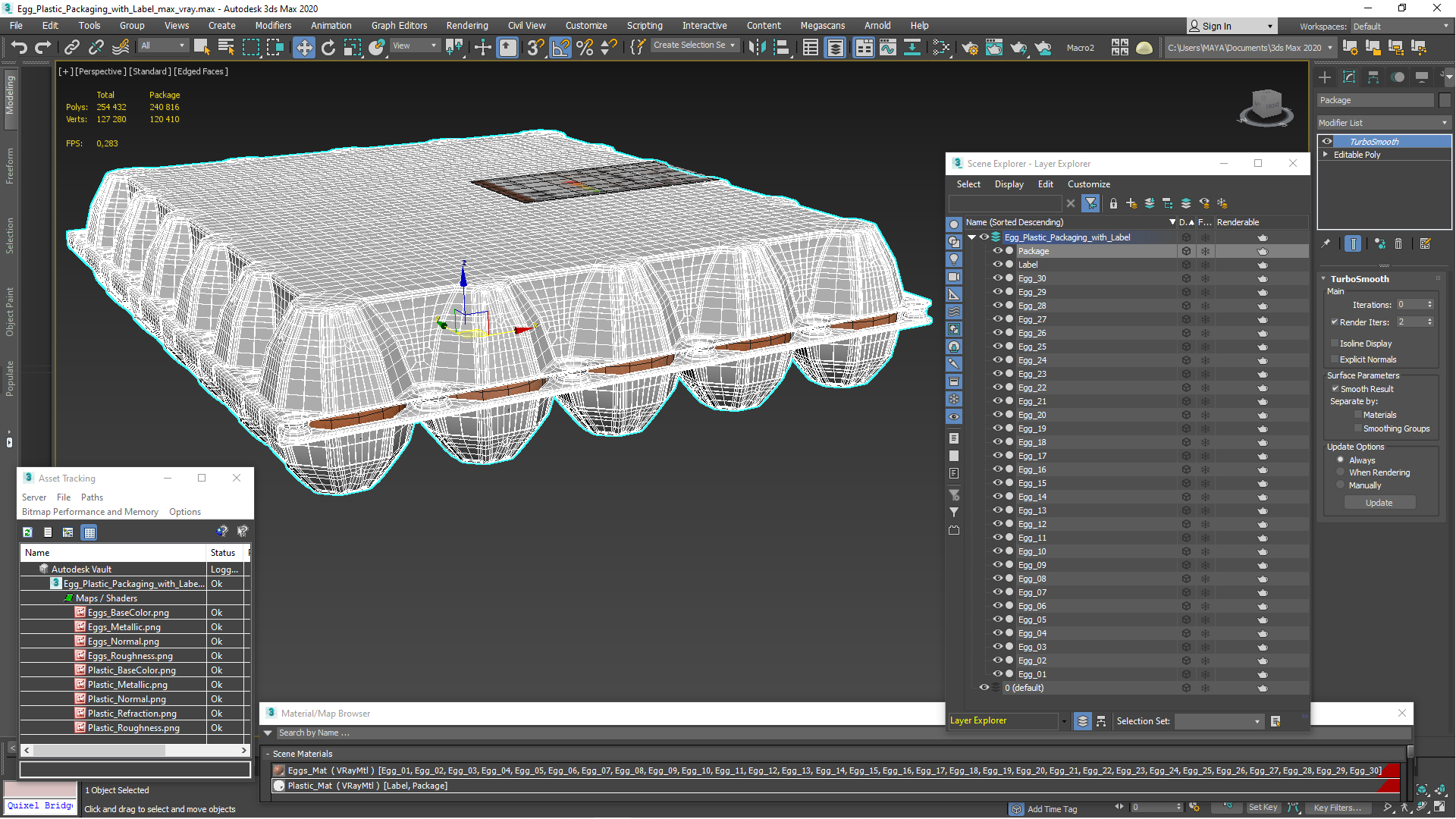1456x819 pixels.
Task: Click the Undo icon in the main toolbar
Action: click(18, 47)
